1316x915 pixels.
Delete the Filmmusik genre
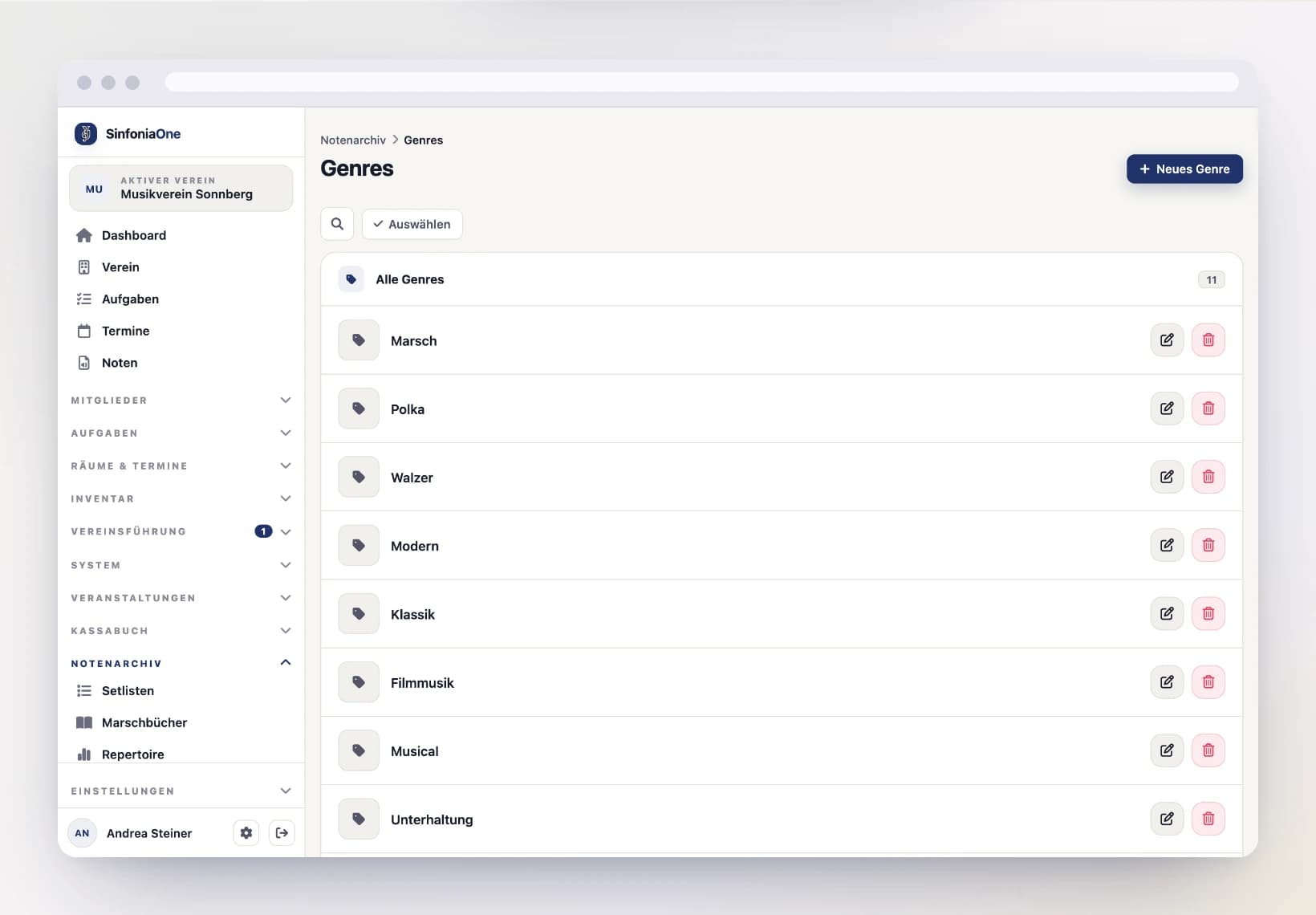(x=1208, y=682)
